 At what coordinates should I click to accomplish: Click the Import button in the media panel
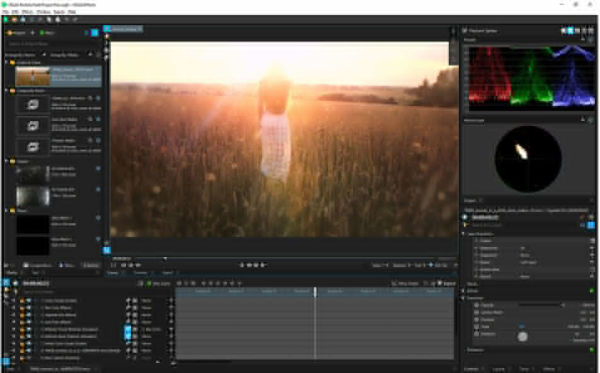[16, 33]
